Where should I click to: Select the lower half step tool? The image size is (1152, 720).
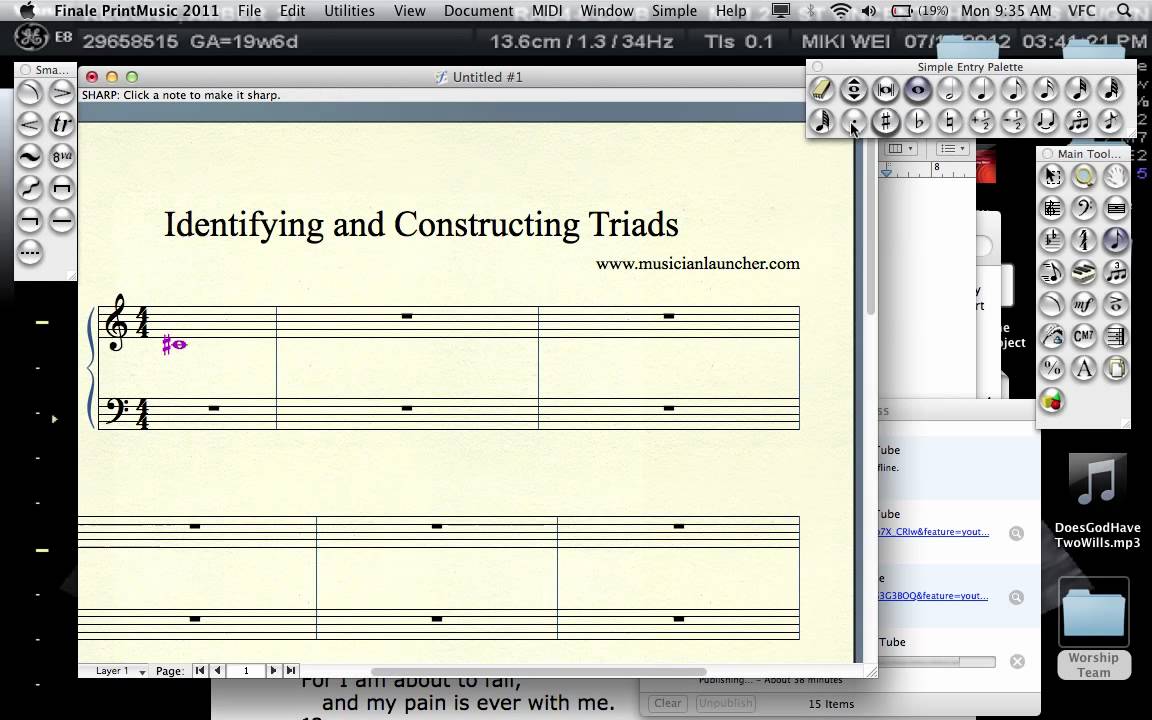1014,121
